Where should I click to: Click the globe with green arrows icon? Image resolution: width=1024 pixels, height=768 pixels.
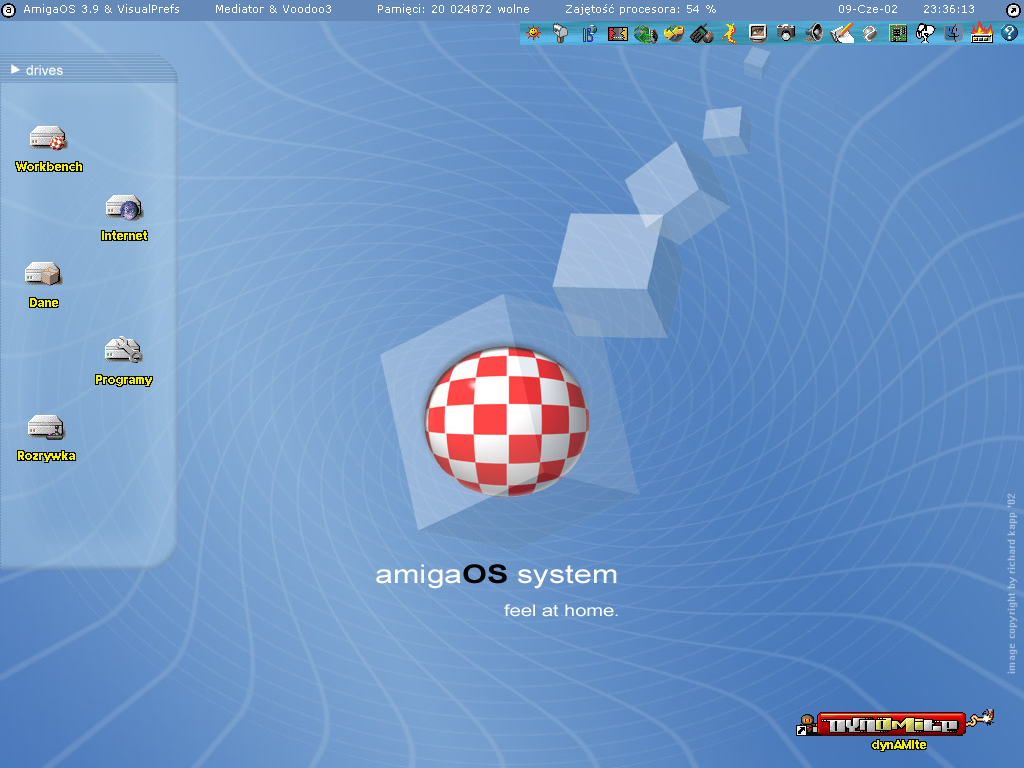pyautogui.click(x=645, y=33)
